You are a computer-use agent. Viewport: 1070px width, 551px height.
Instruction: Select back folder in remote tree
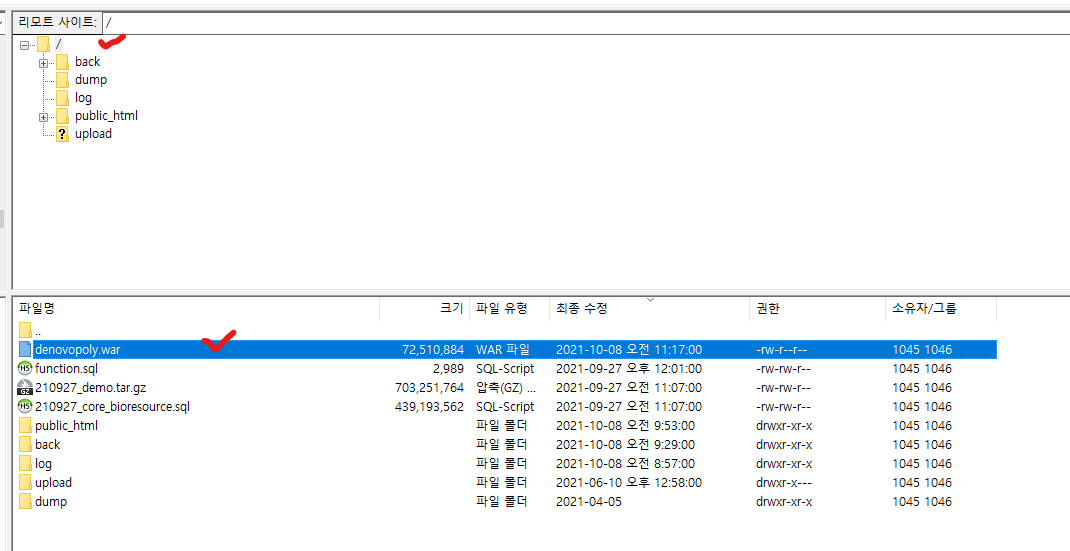tap(87, 61)
